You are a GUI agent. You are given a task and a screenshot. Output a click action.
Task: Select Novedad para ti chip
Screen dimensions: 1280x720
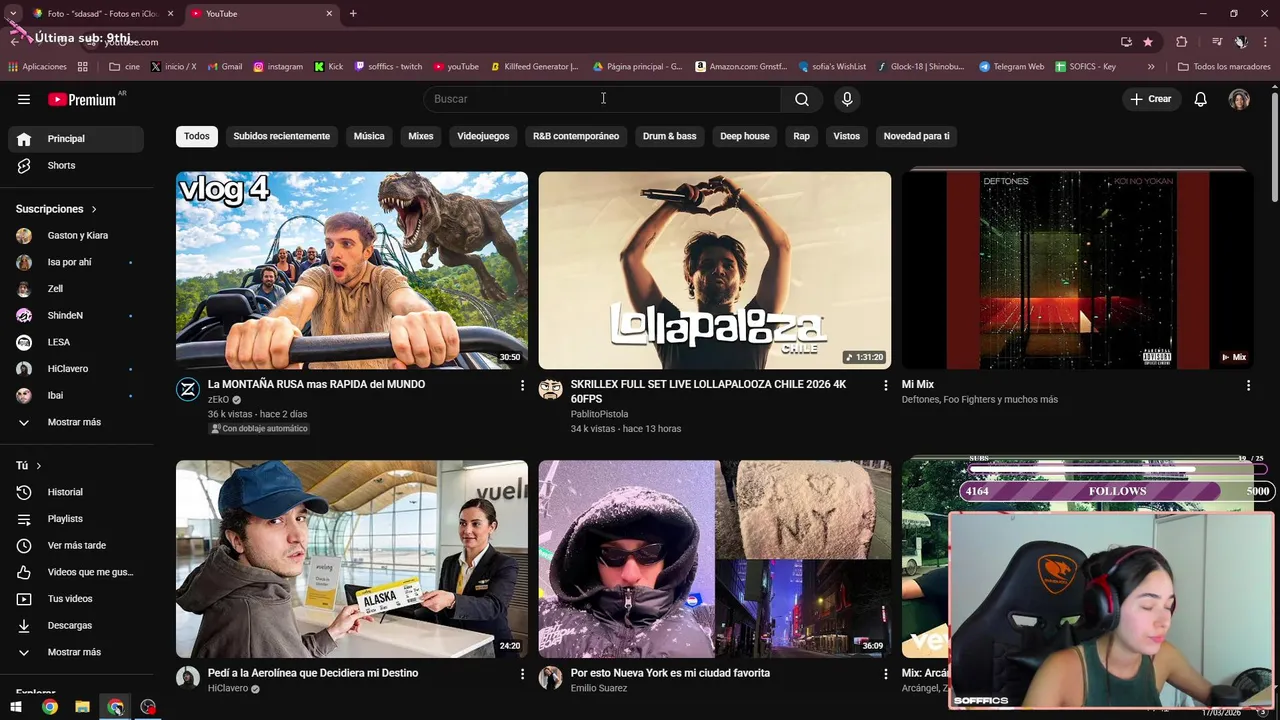917,136
